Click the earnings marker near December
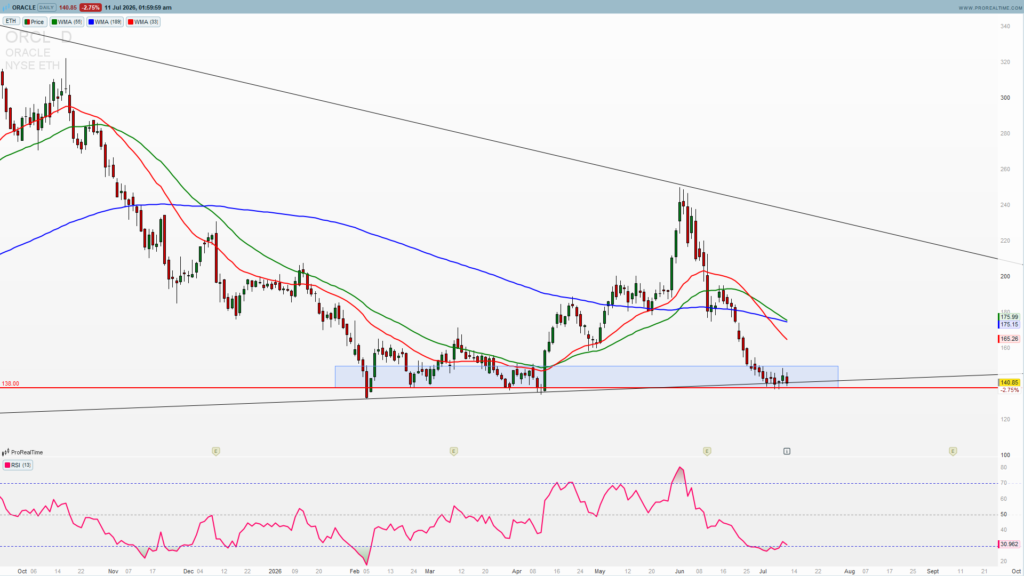 (216, 451)
